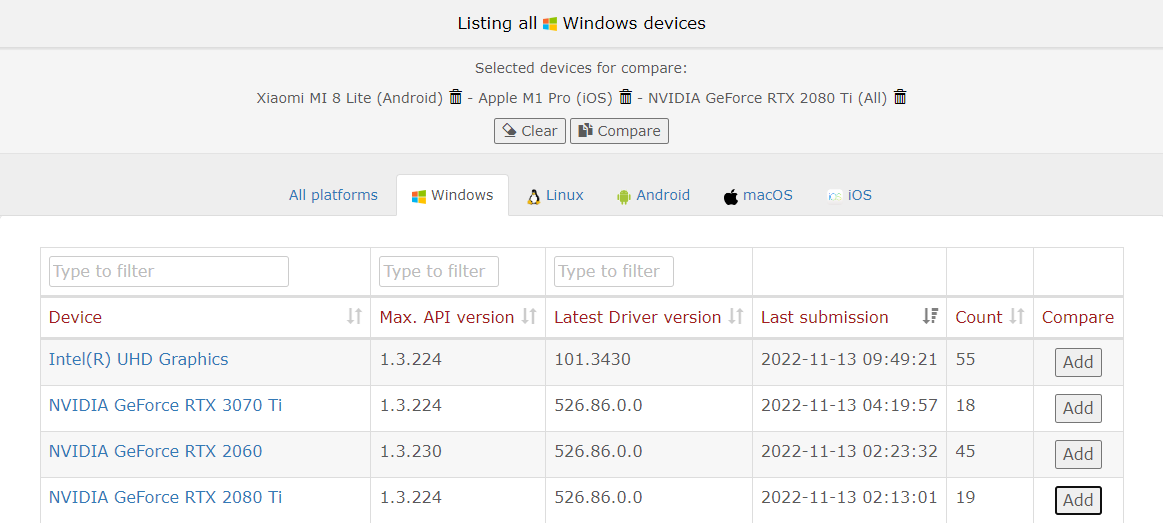Remove Apple M1 Pro with trash icon
This screenshot has width=1163, height=523.
click(x=626, y=97)
